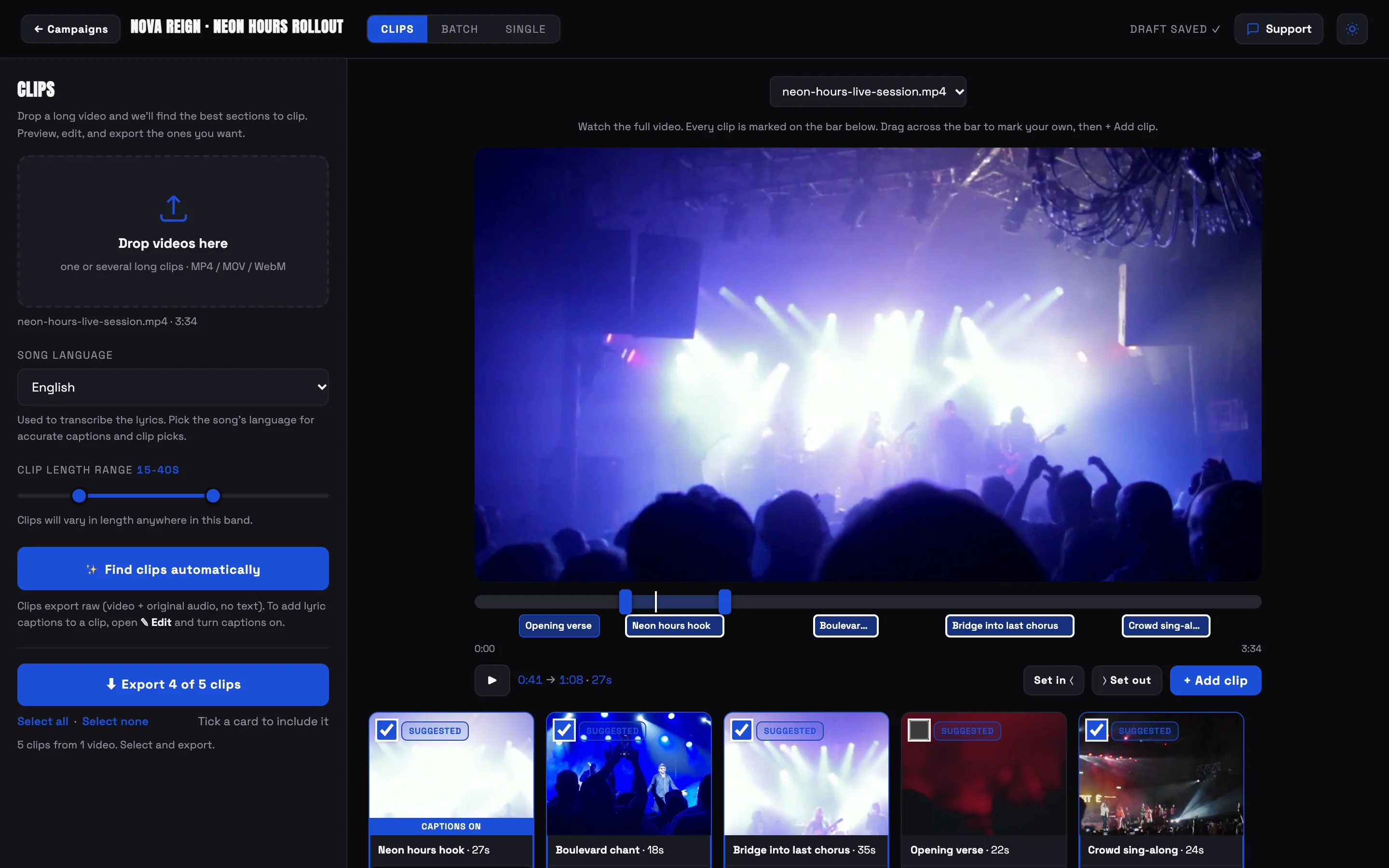Click the Drop videos here zone
Image resolution: width=1389 pixels, height=868 pixels.
tap(173, 231)
